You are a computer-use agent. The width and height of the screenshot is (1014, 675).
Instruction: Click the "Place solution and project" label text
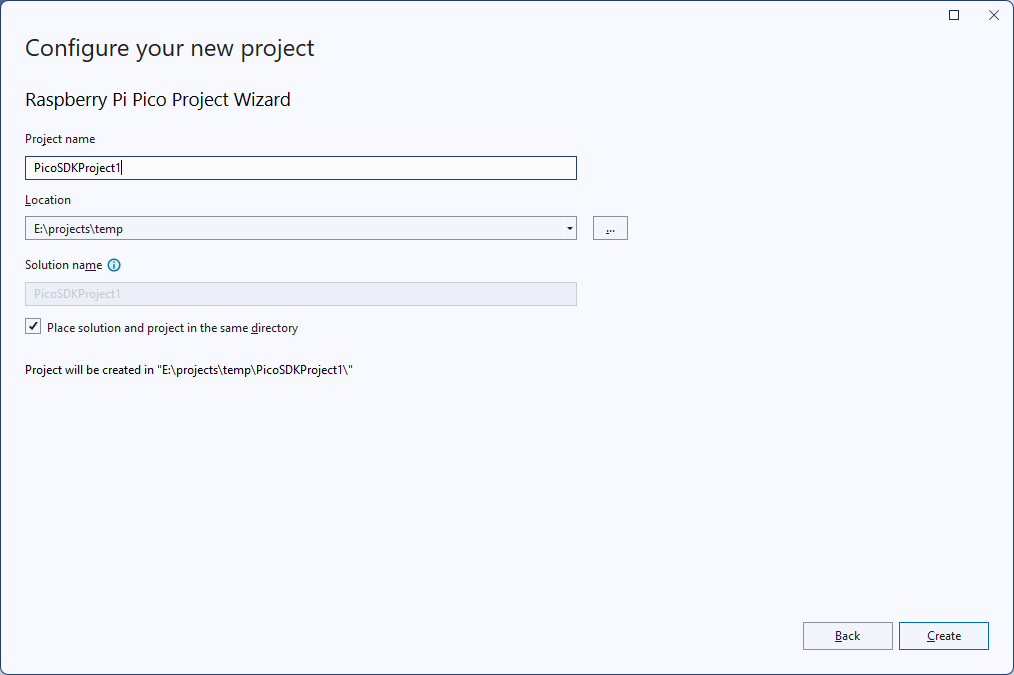(172, 328)
